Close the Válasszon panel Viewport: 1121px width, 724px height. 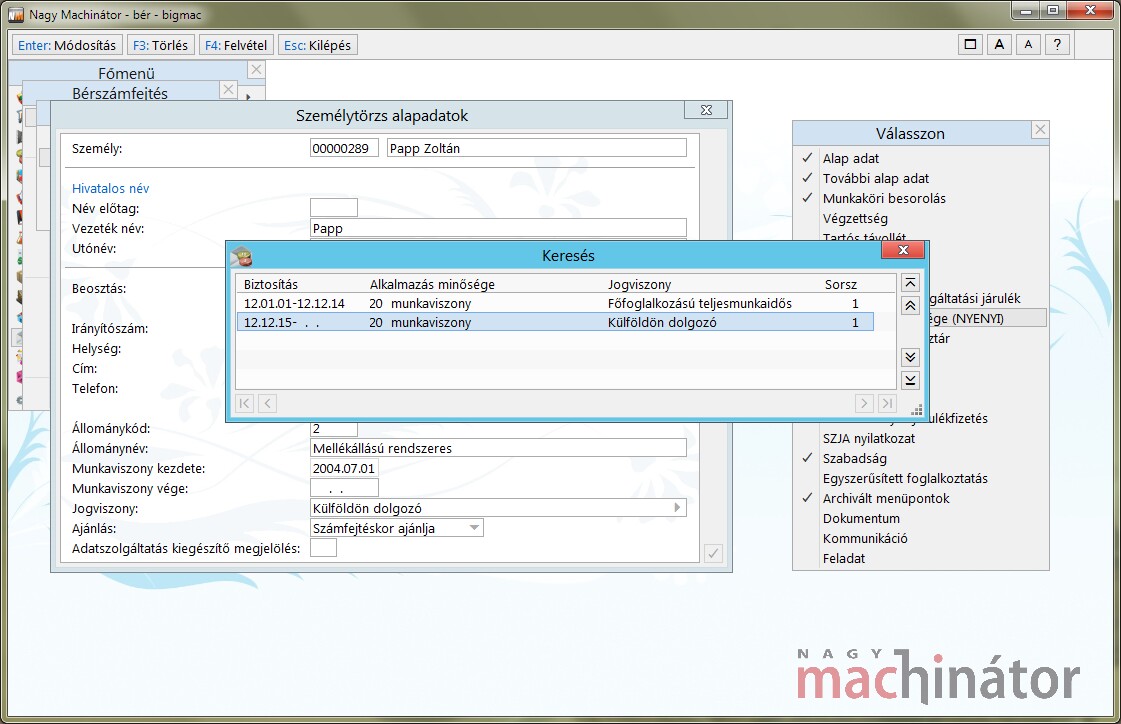pos(1040,129)
